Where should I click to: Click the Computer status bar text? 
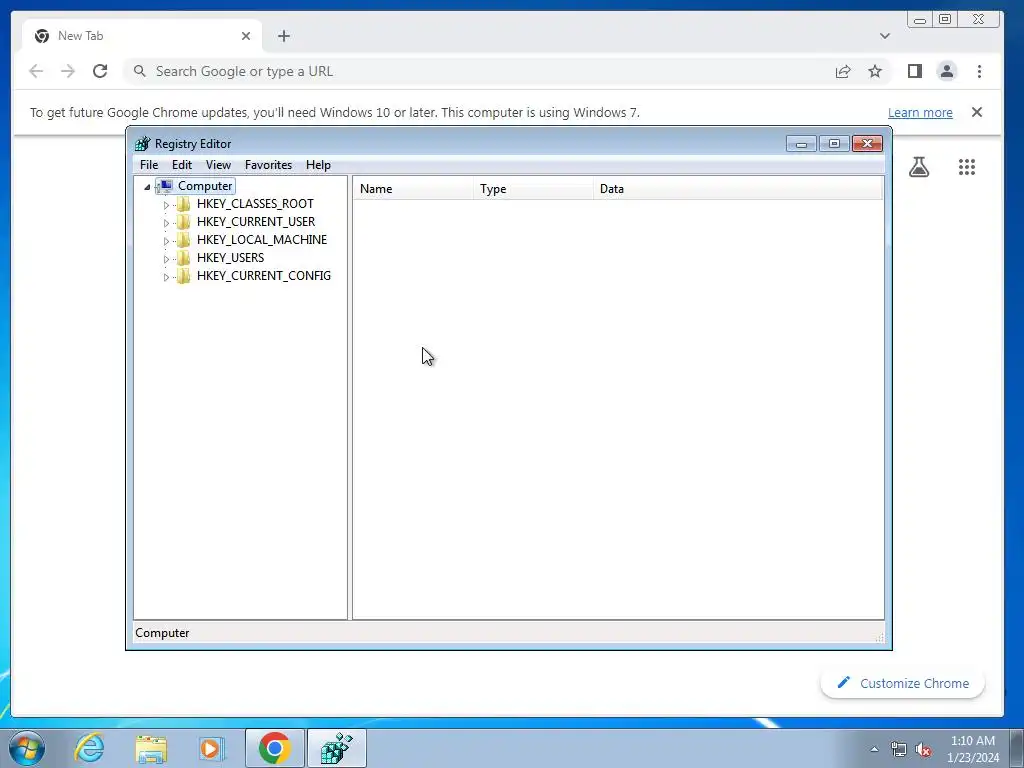coord(162,633)
